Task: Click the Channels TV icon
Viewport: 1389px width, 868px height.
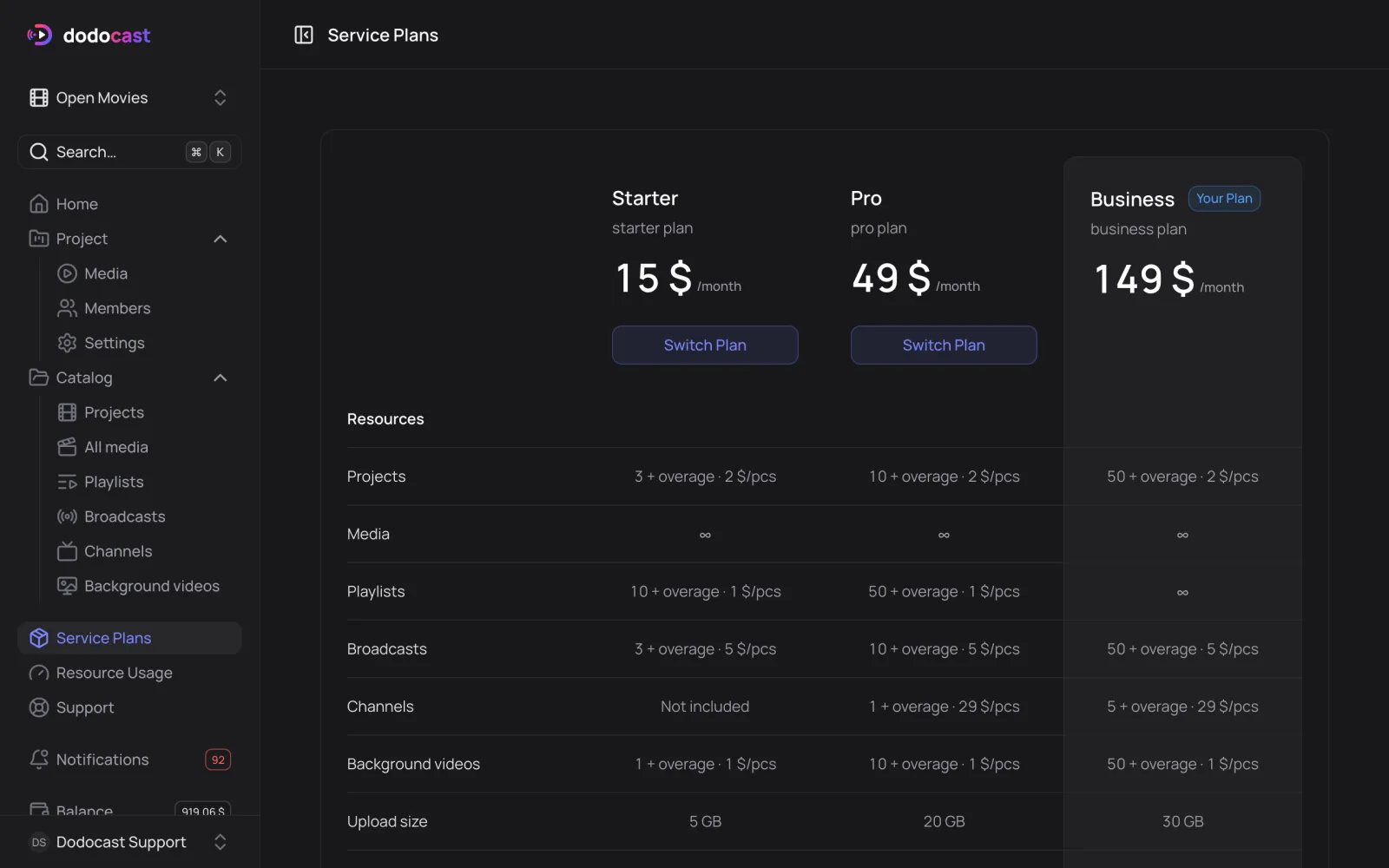Action: (x=67, y=551)
